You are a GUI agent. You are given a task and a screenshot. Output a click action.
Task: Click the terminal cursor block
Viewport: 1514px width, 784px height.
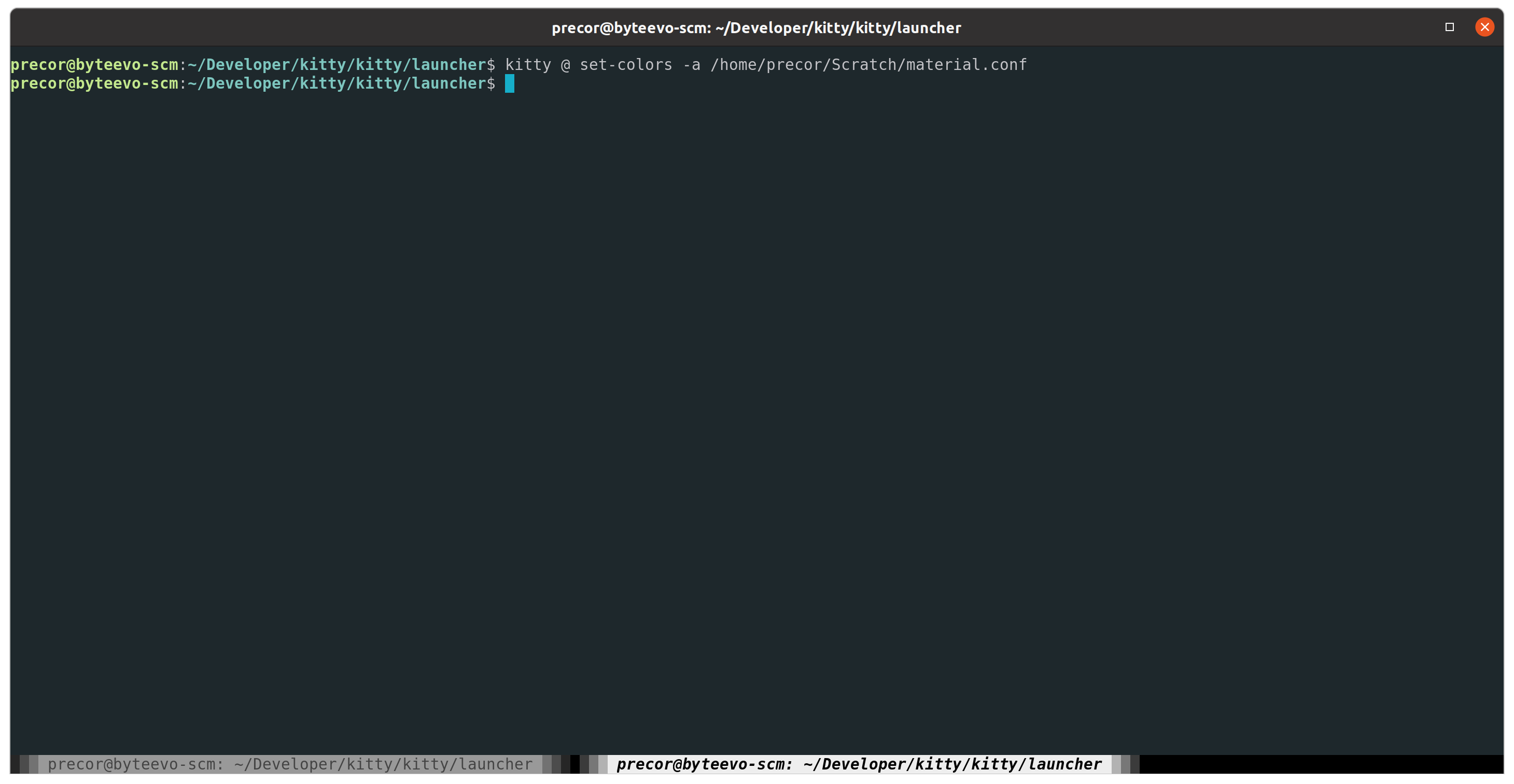(x=509, y=84)
